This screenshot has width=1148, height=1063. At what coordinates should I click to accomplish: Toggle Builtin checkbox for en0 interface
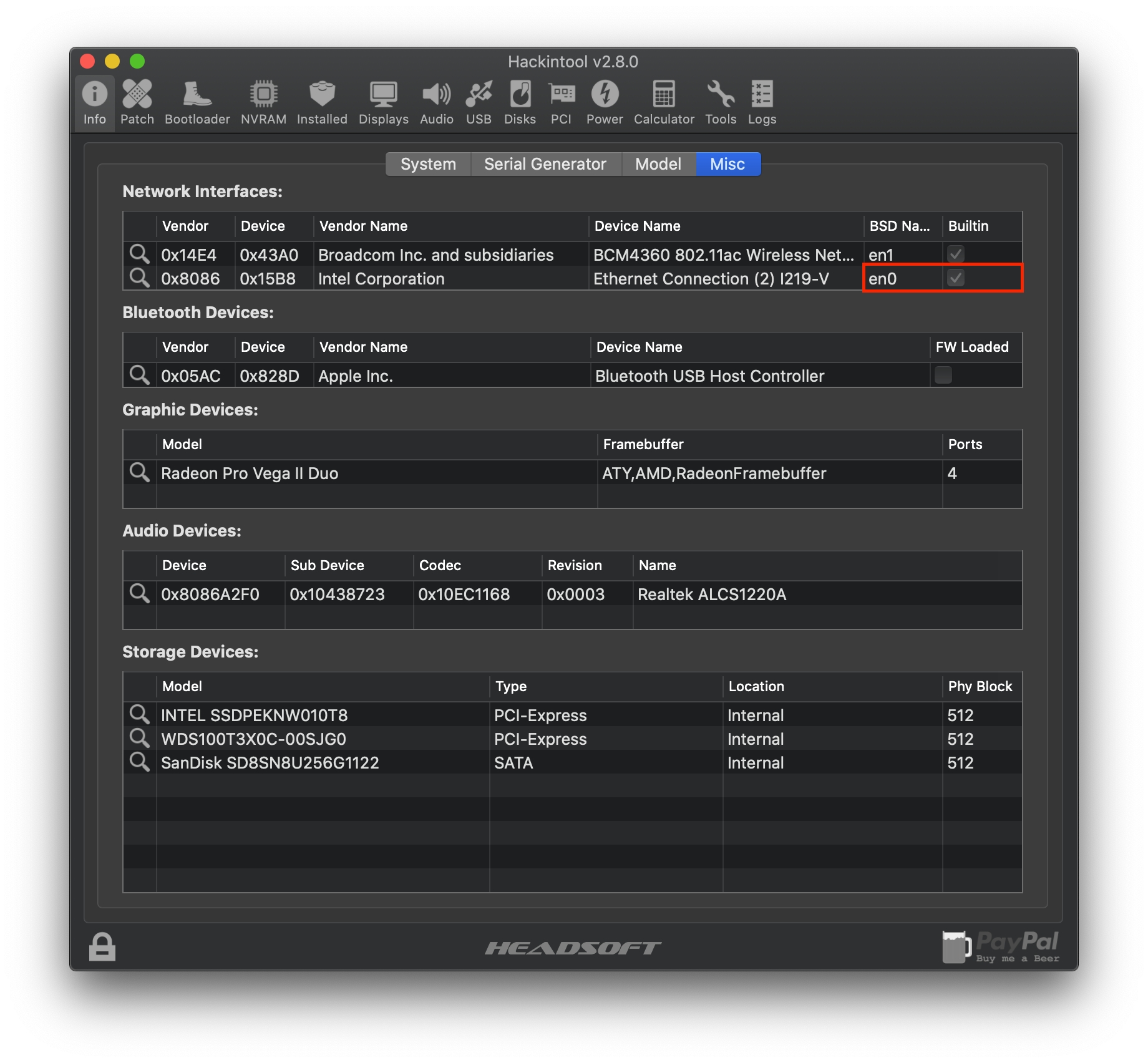956,278
